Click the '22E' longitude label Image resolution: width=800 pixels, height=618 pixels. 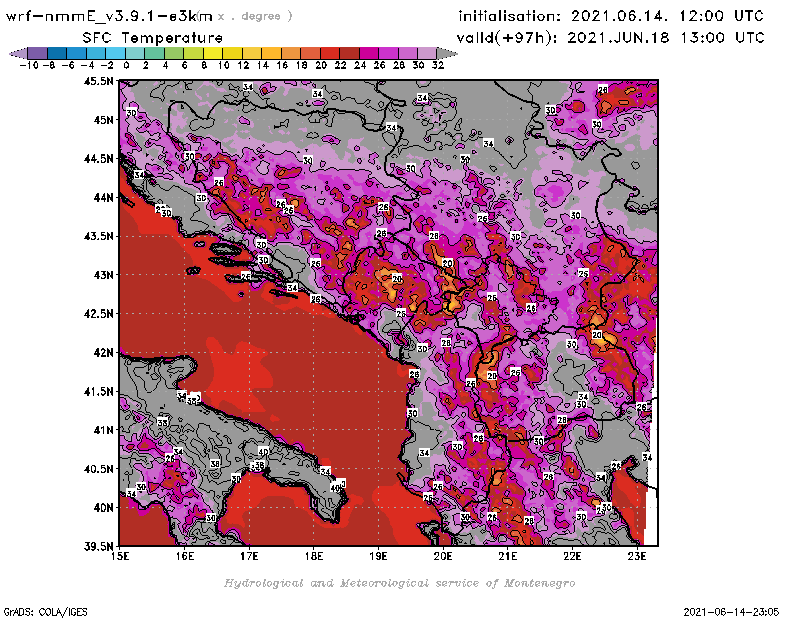point(572,556)
